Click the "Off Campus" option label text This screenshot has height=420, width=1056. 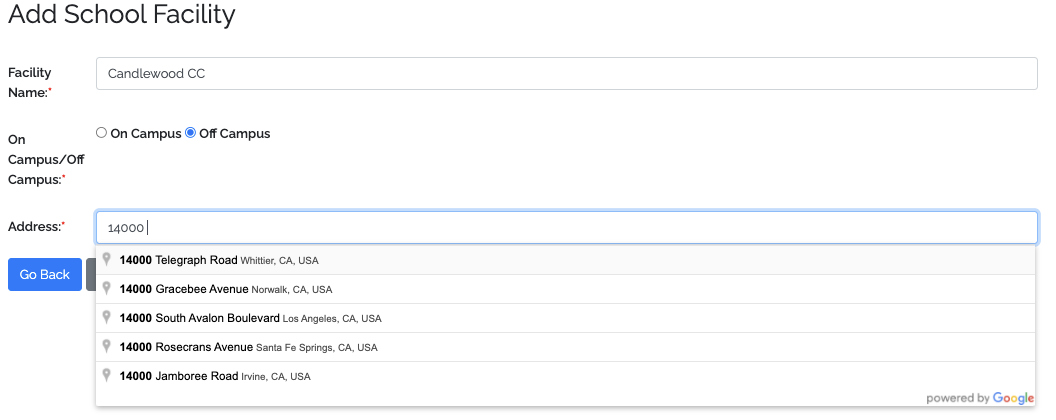pos(234,133)
